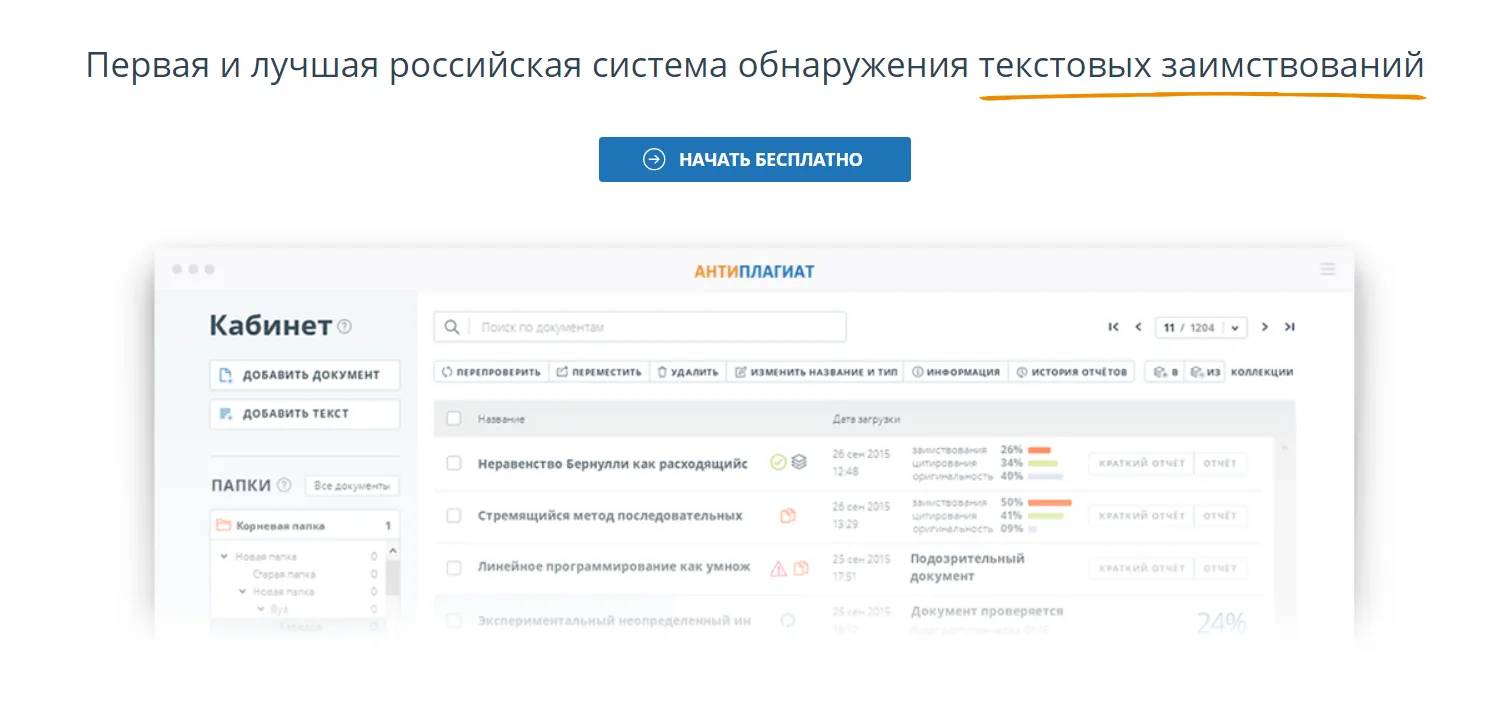Open Краткий отчёт for Стремящийся метод
Image resolution: width=1510 pixels, height=728 pixels.
[1141, 516]
